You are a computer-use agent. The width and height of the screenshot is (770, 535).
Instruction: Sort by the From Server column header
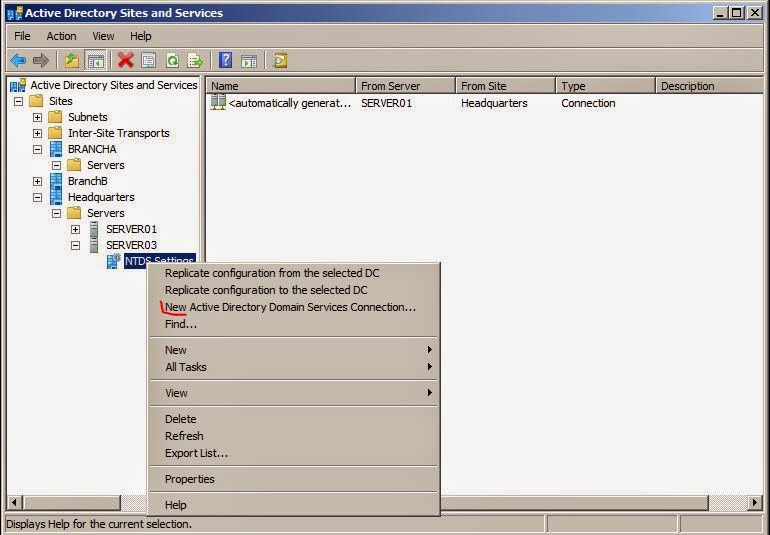click(406, 85)
